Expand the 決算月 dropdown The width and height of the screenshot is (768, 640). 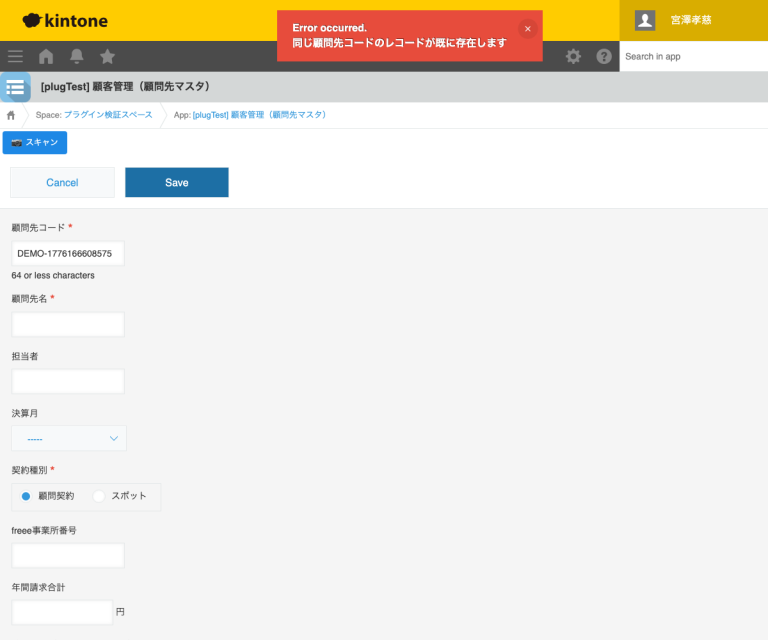point(69,438)
